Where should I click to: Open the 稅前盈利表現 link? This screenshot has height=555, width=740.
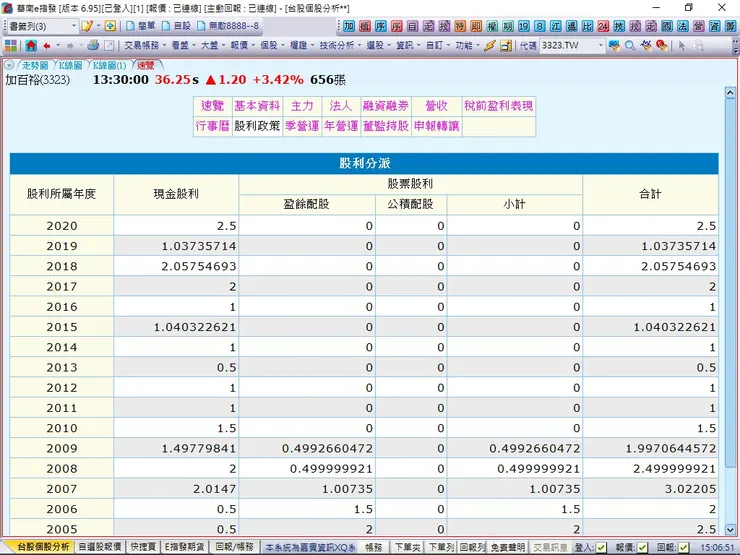pos(498,106)
